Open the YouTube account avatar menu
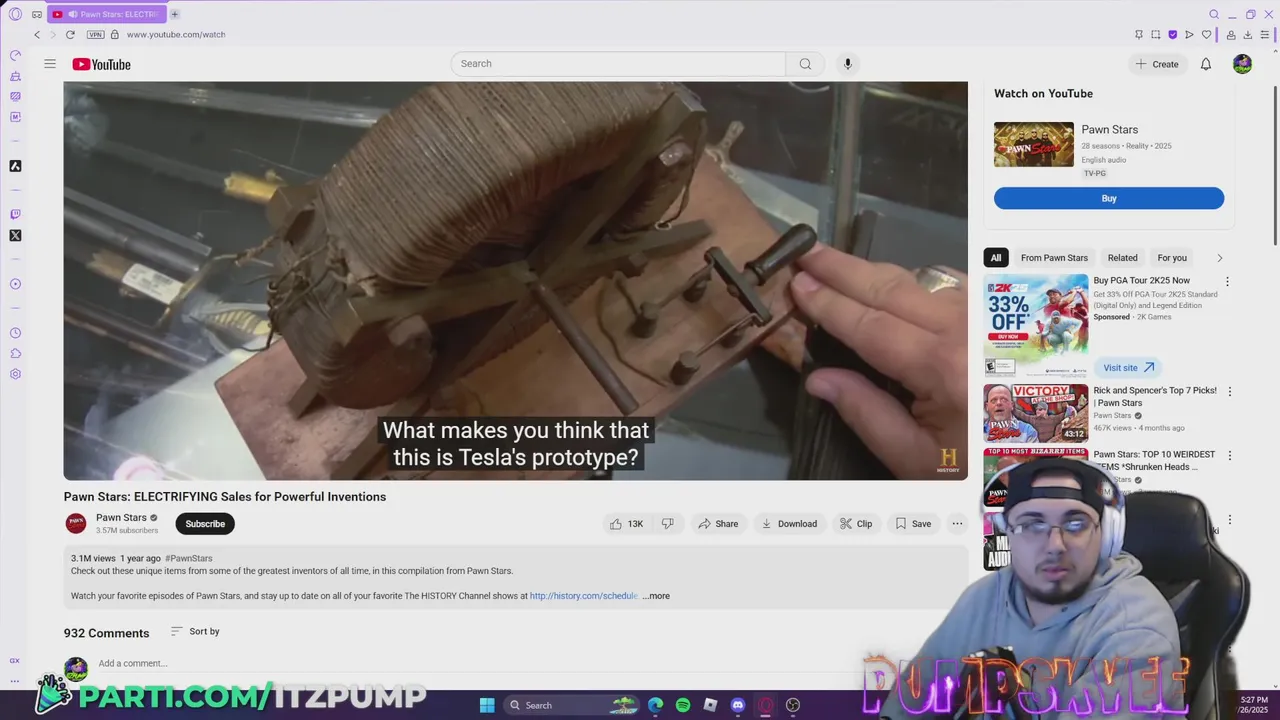The width and height of the screenshot is (1280, 720). point(1242,64)
